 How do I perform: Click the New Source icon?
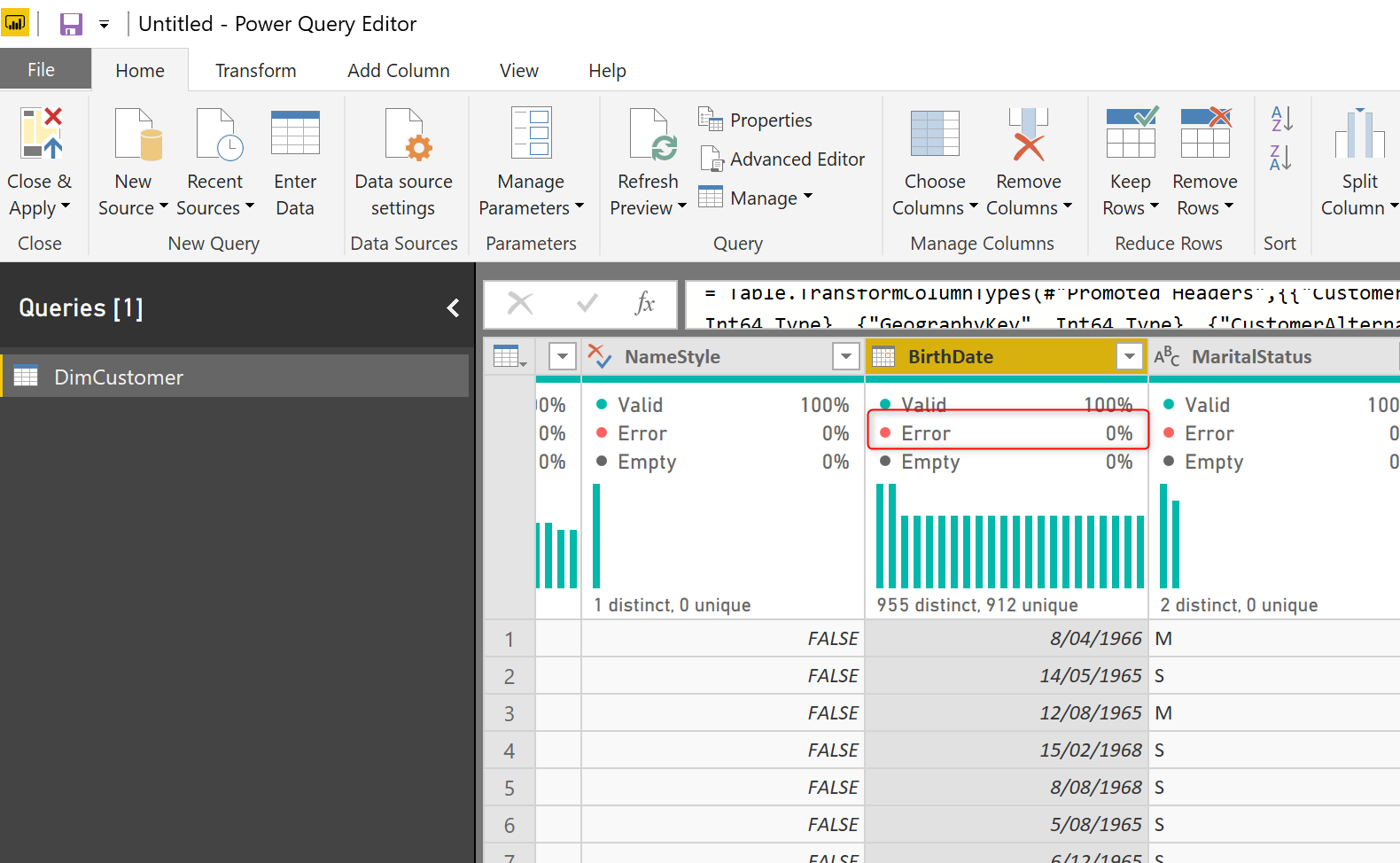pos(139,135)
